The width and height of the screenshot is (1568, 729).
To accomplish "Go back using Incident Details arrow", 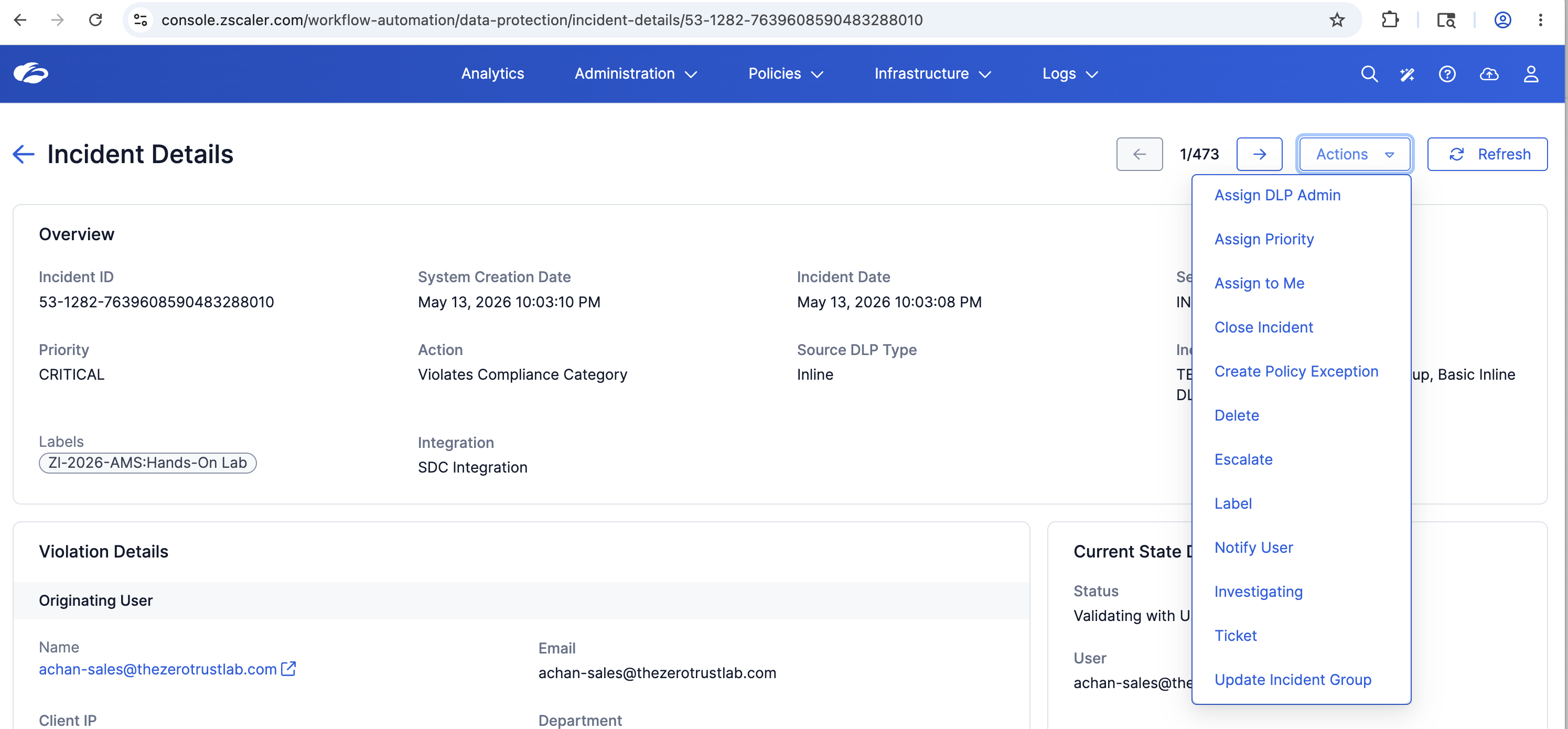I will click(24, 154).
